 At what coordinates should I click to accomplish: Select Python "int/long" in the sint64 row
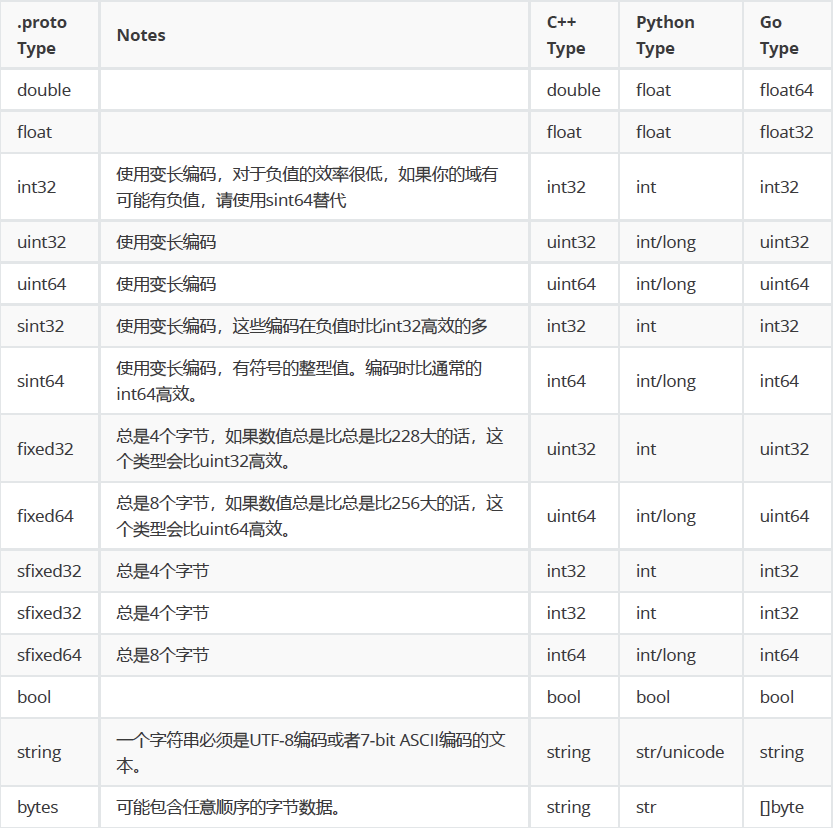tap(666, 381)
